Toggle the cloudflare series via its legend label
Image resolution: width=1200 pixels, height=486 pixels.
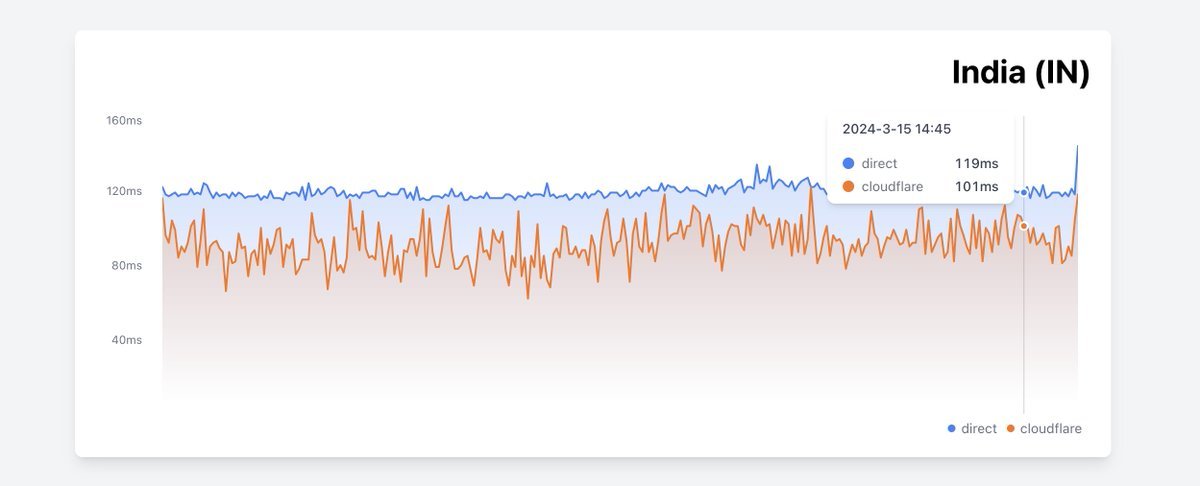tap(1050, 429)
